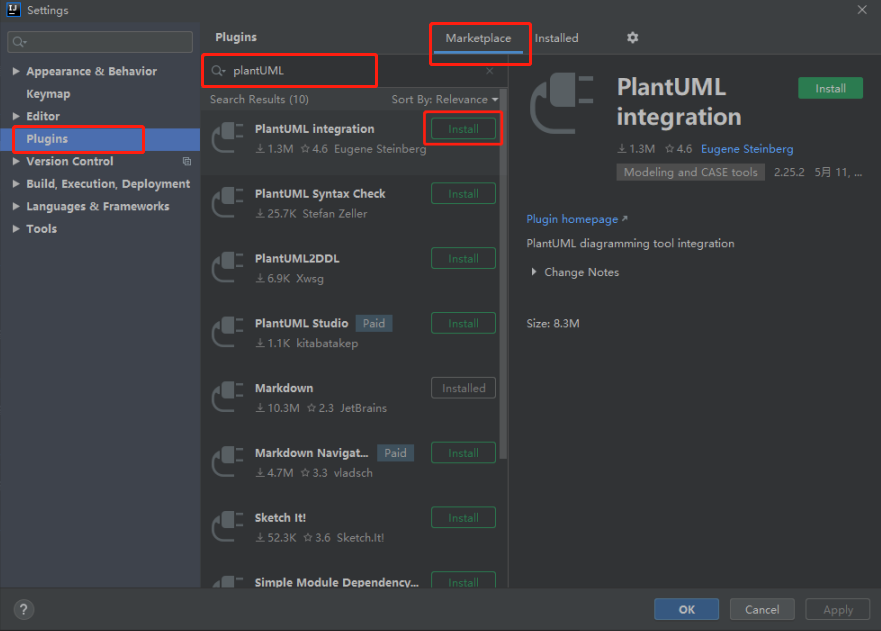Viewport: 881px width, 631px height.
Task: Open the Sort By Relevance dropdown
Action: tap(444, 100)
